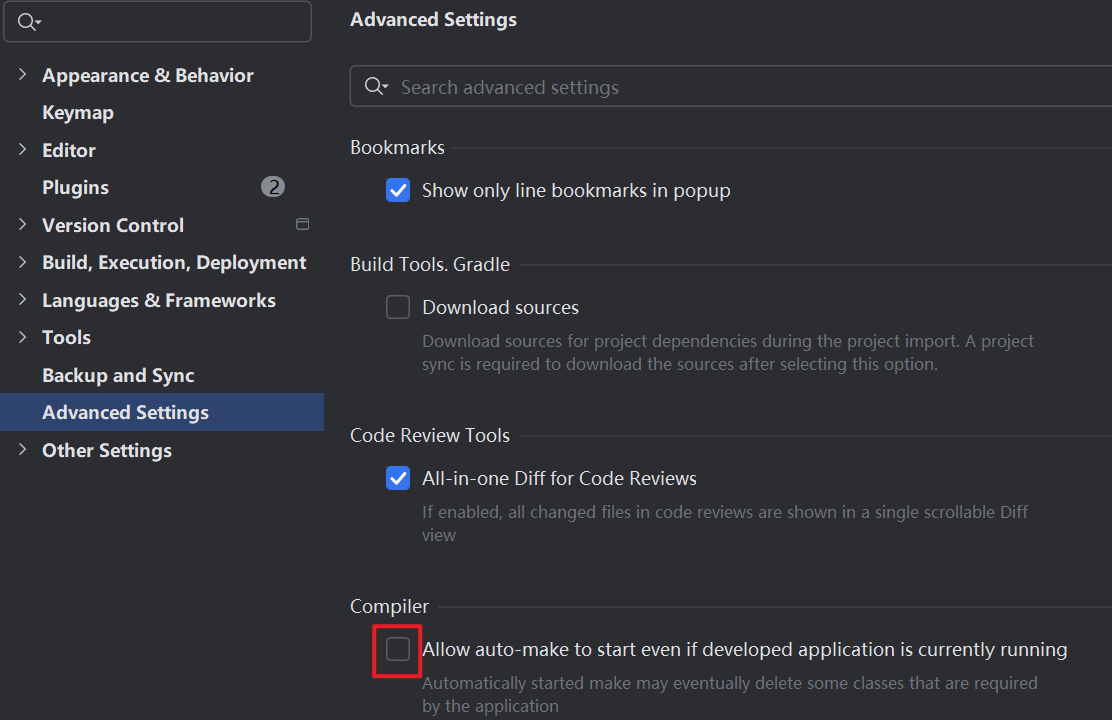The height and width of the screenshot is (720, 1112).
Task: Click the magnifier icon in sidebar search box
Action: point(28,22)
